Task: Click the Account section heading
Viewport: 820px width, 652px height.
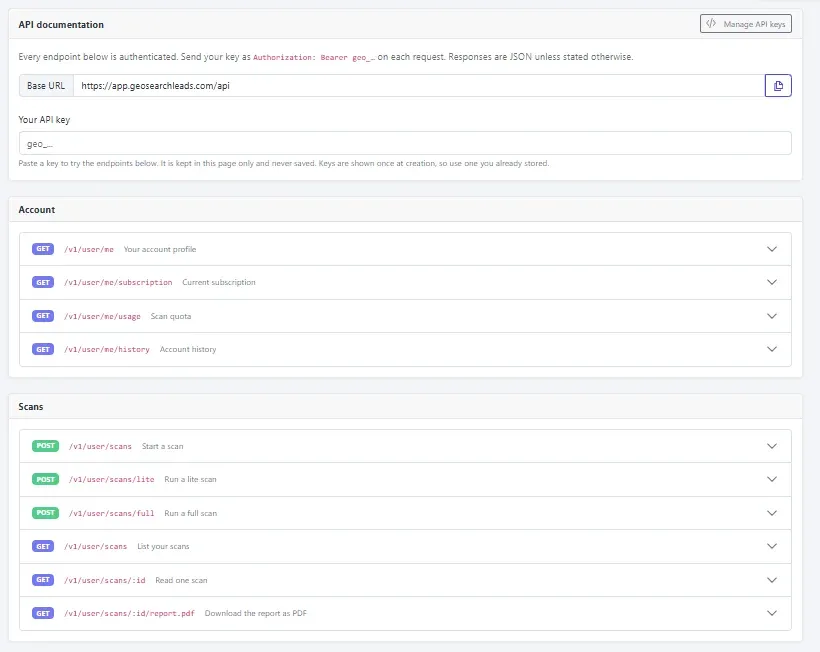Action: click(37, 210)
